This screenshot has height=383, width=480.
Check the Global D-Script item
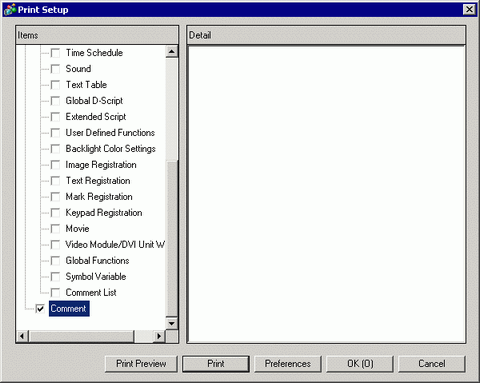tap(55, 101)
